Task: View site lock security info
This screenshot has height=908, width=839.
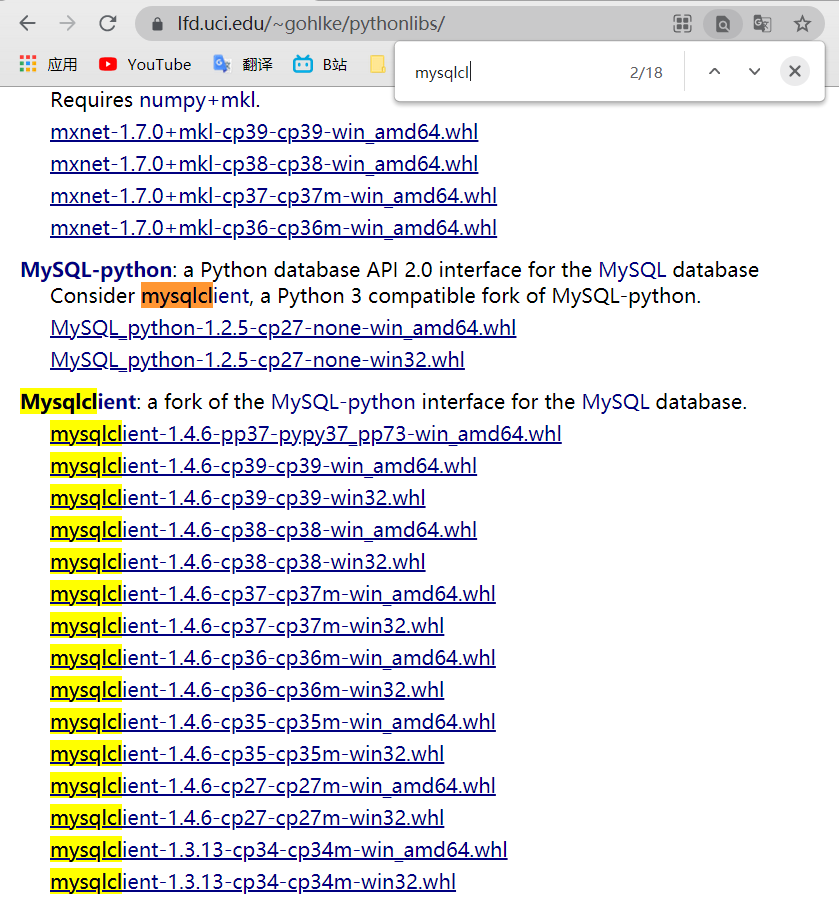Action: 157,24
